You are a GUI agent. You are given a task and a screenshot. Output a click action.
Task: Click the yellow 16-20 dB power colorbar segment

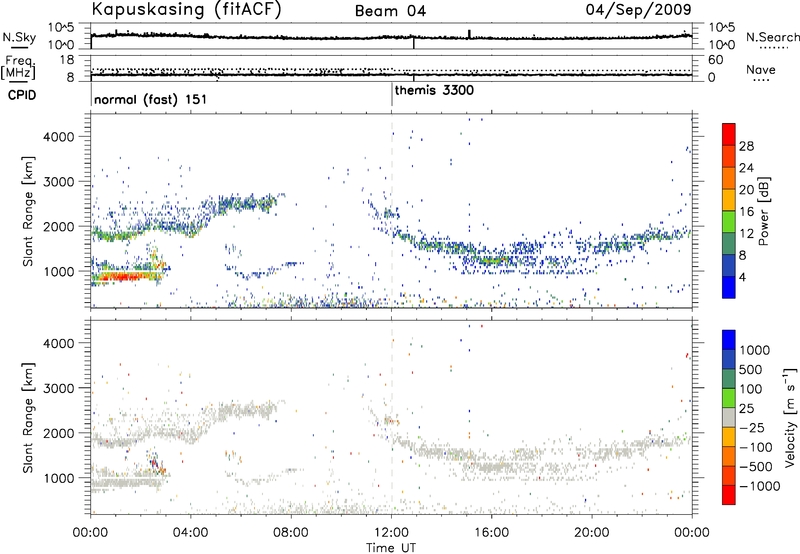tap(729, 199)
